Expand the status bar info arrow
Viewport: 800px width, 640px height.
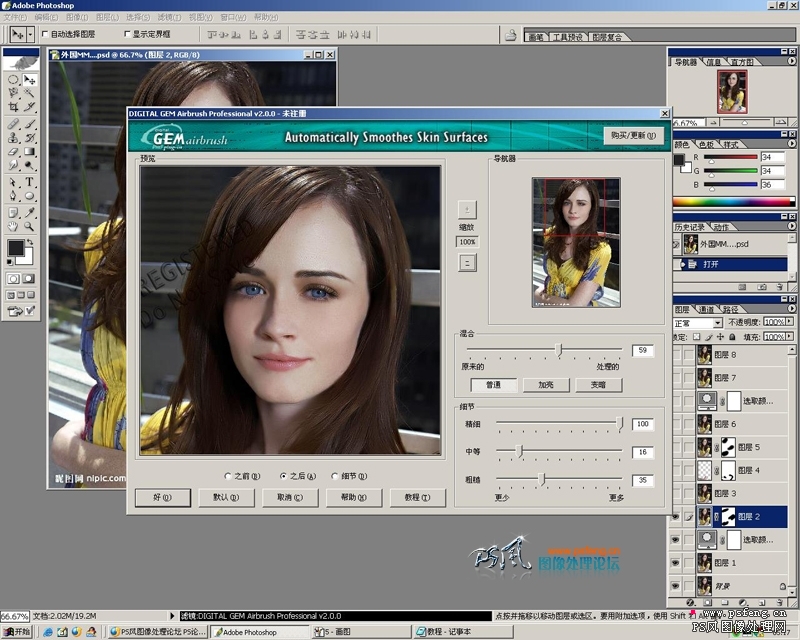(x=172, y=616)
